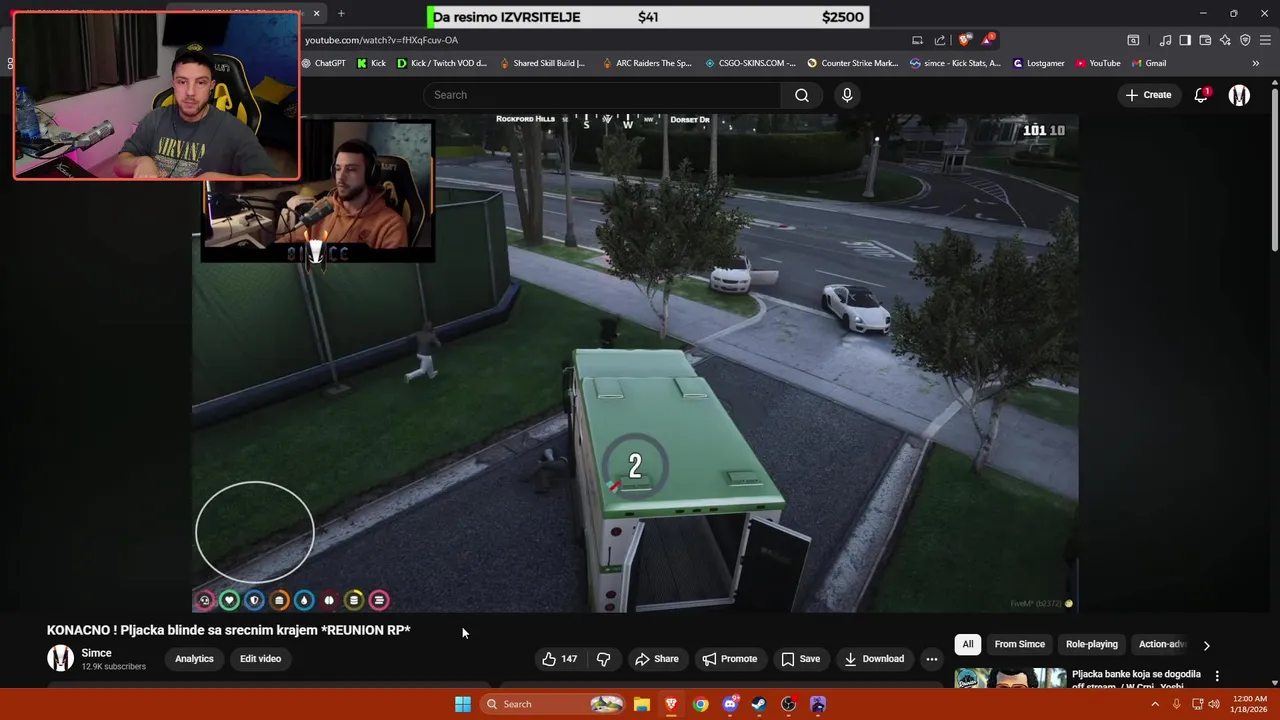Open Leo AI sparkle icon

1225,40
